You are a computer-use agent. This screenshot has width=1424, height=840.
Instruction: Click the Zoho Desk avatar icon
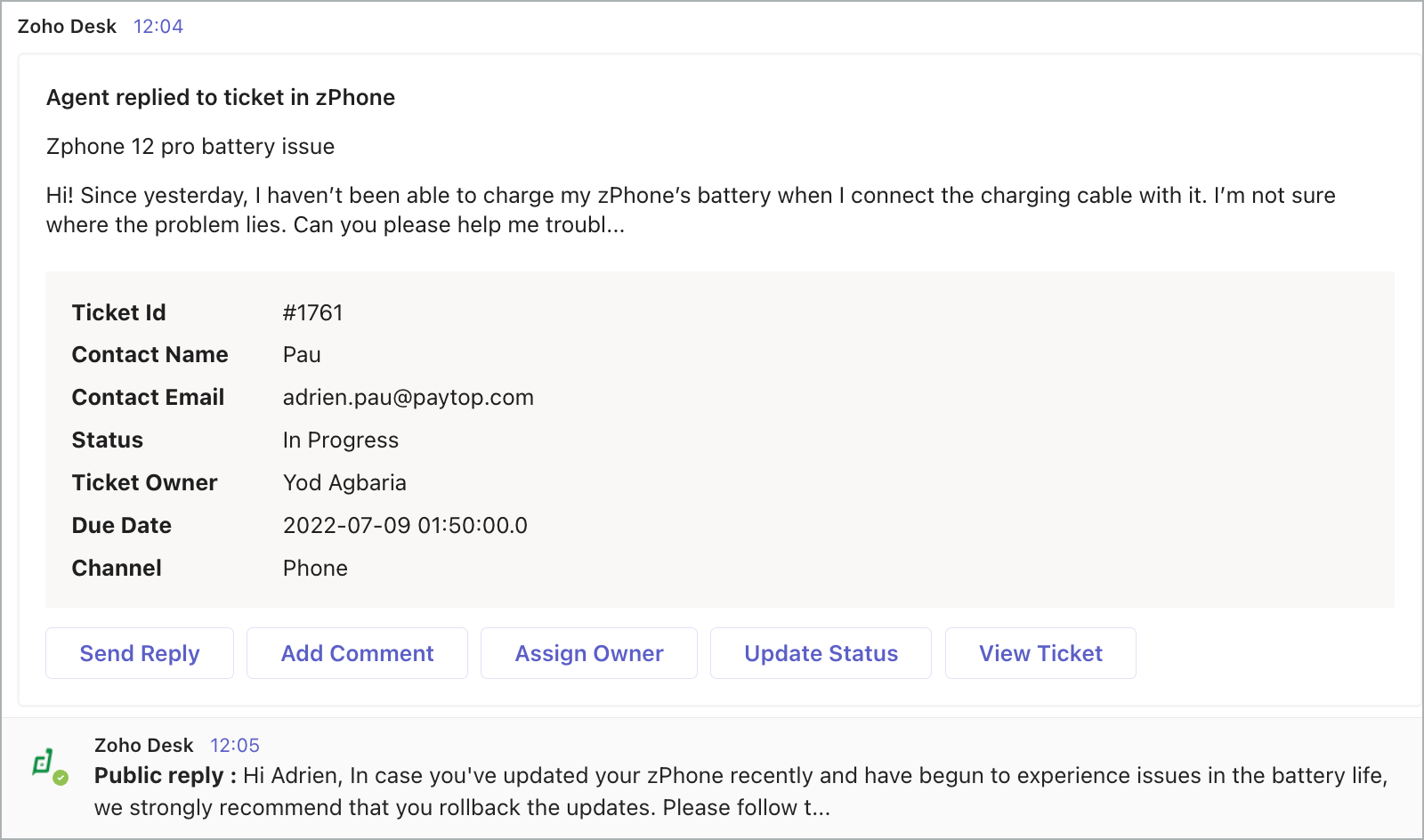tap(44, 763)
